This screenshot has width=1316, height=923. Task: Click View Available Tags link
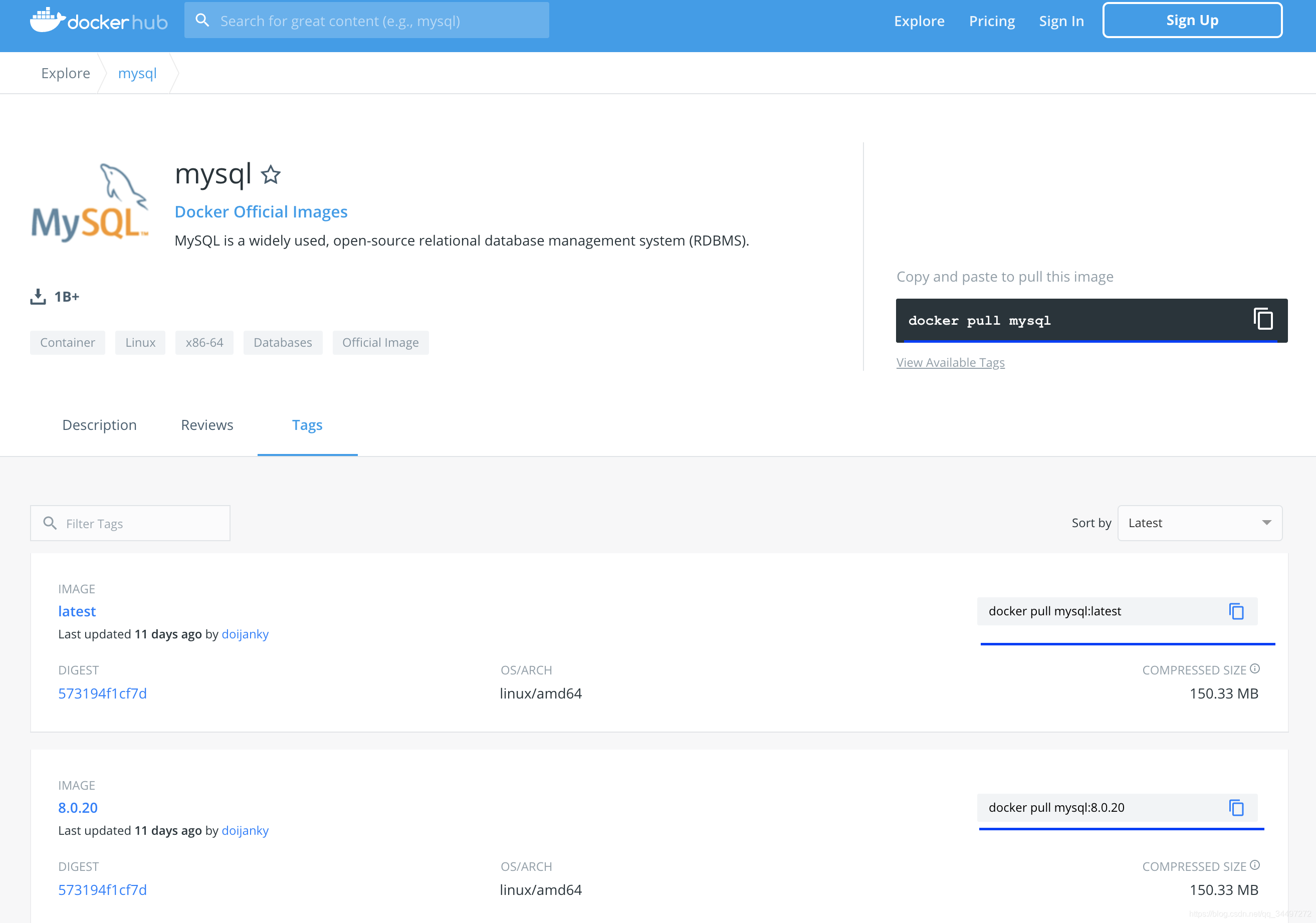tap(950, 363)
